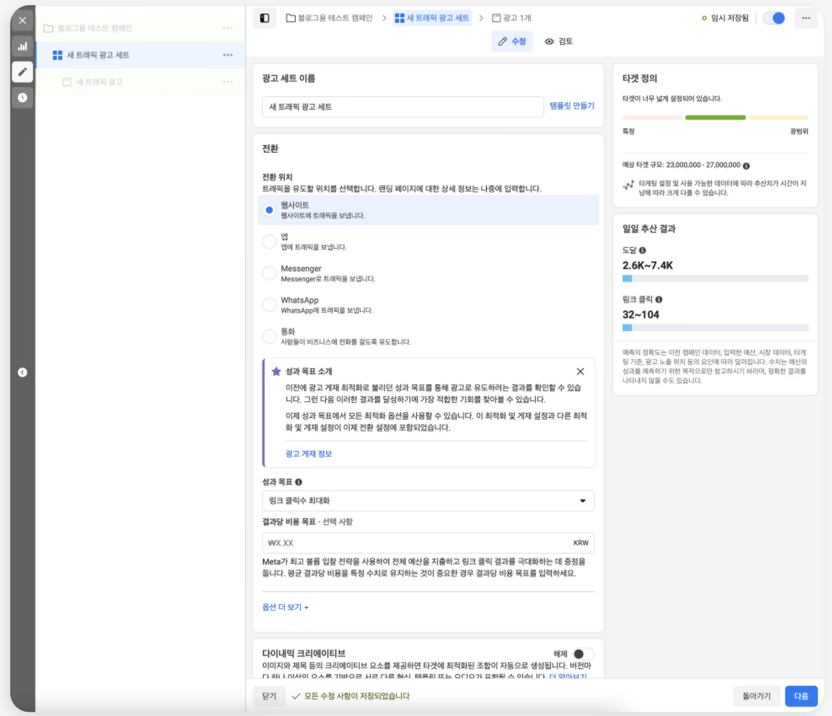This screenshot has width=832, height=716.
Task: Select the pencil edit icon in sidebar
Action: (x=22, y=72)
